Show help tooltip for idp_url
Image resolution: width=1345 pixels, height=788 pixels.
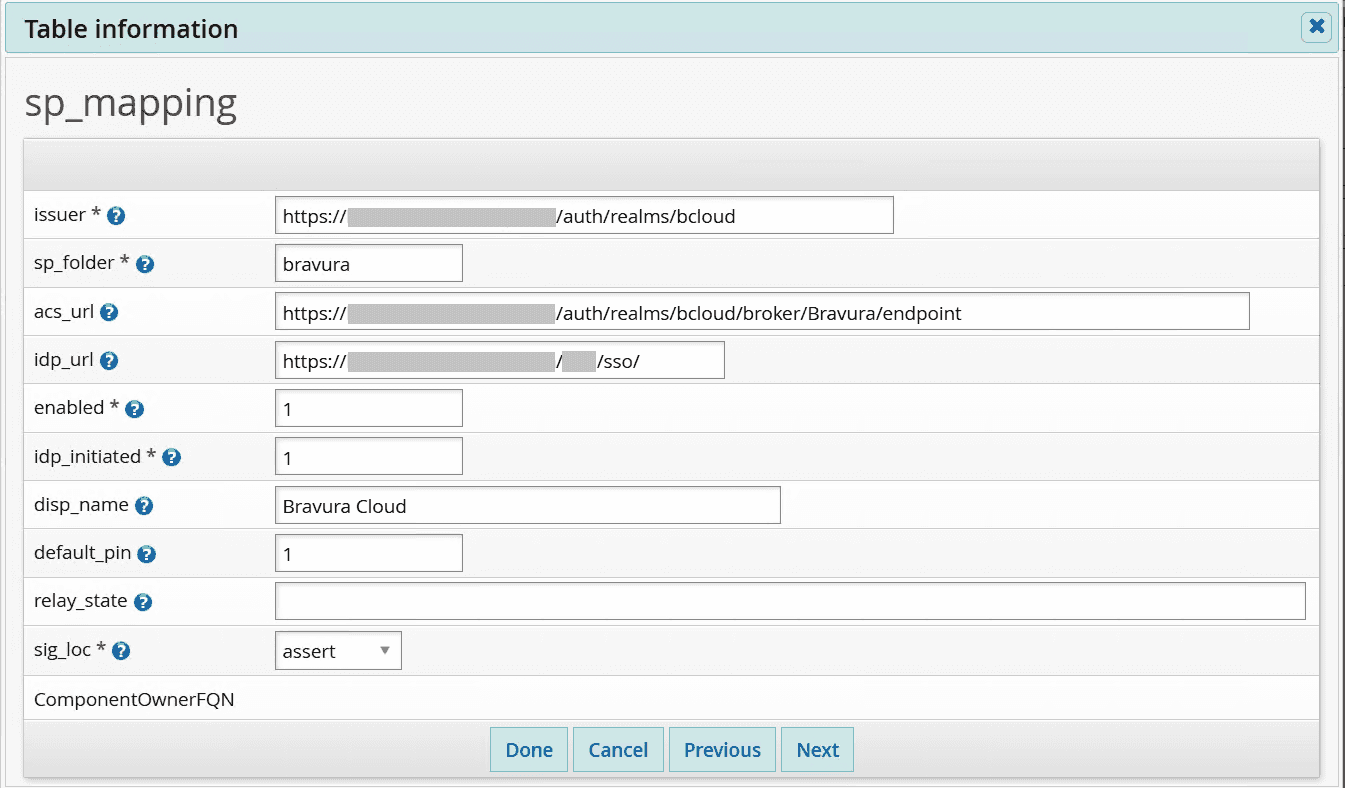(x=109, y=361)
